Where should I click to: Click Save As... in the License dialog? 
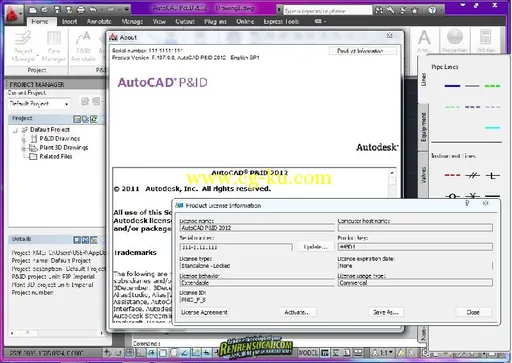[x=386, y=312]
